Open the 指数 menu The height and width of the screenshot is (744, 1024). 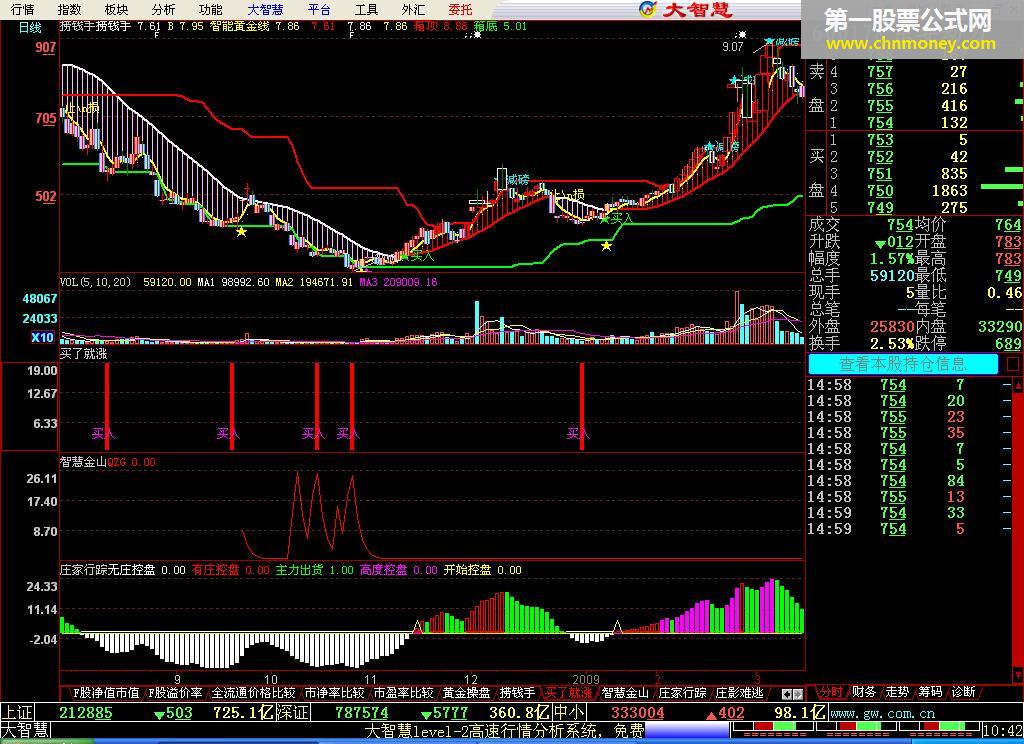click(x=69, y=9)
